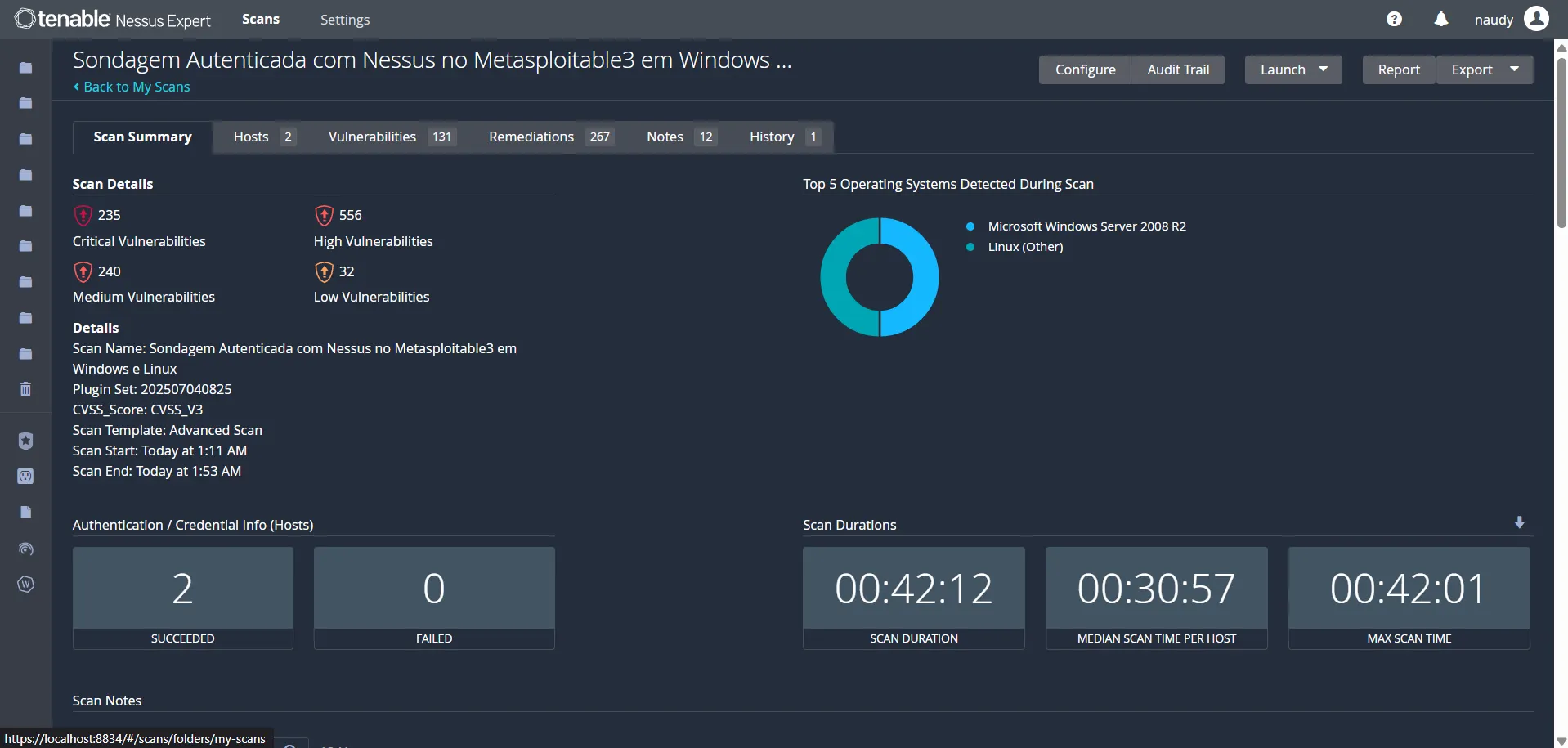Switch to the Vulnerabilities tab

[372, 137]
